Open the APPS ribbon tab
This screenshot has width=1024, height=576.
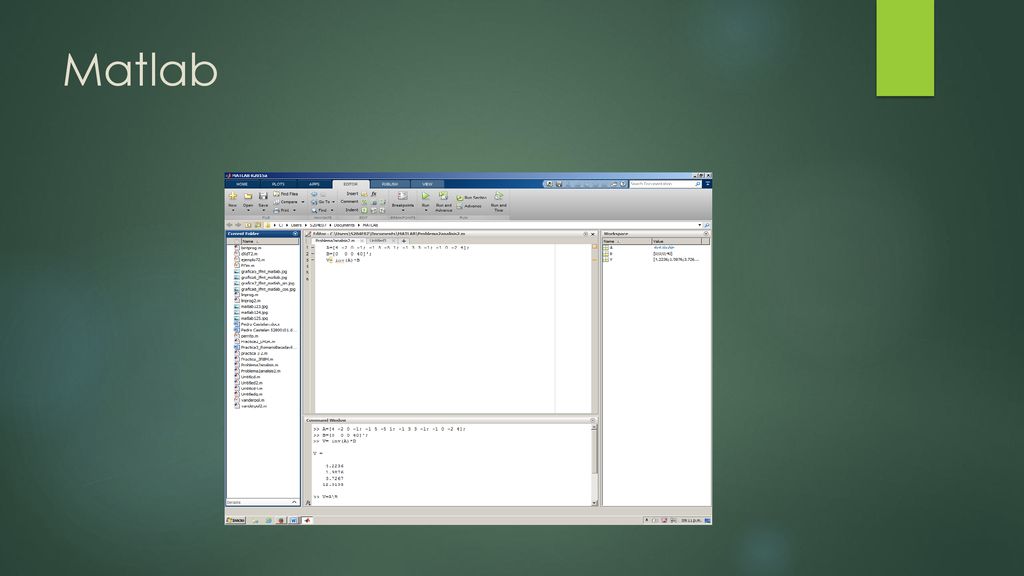[x=314, y=184]
